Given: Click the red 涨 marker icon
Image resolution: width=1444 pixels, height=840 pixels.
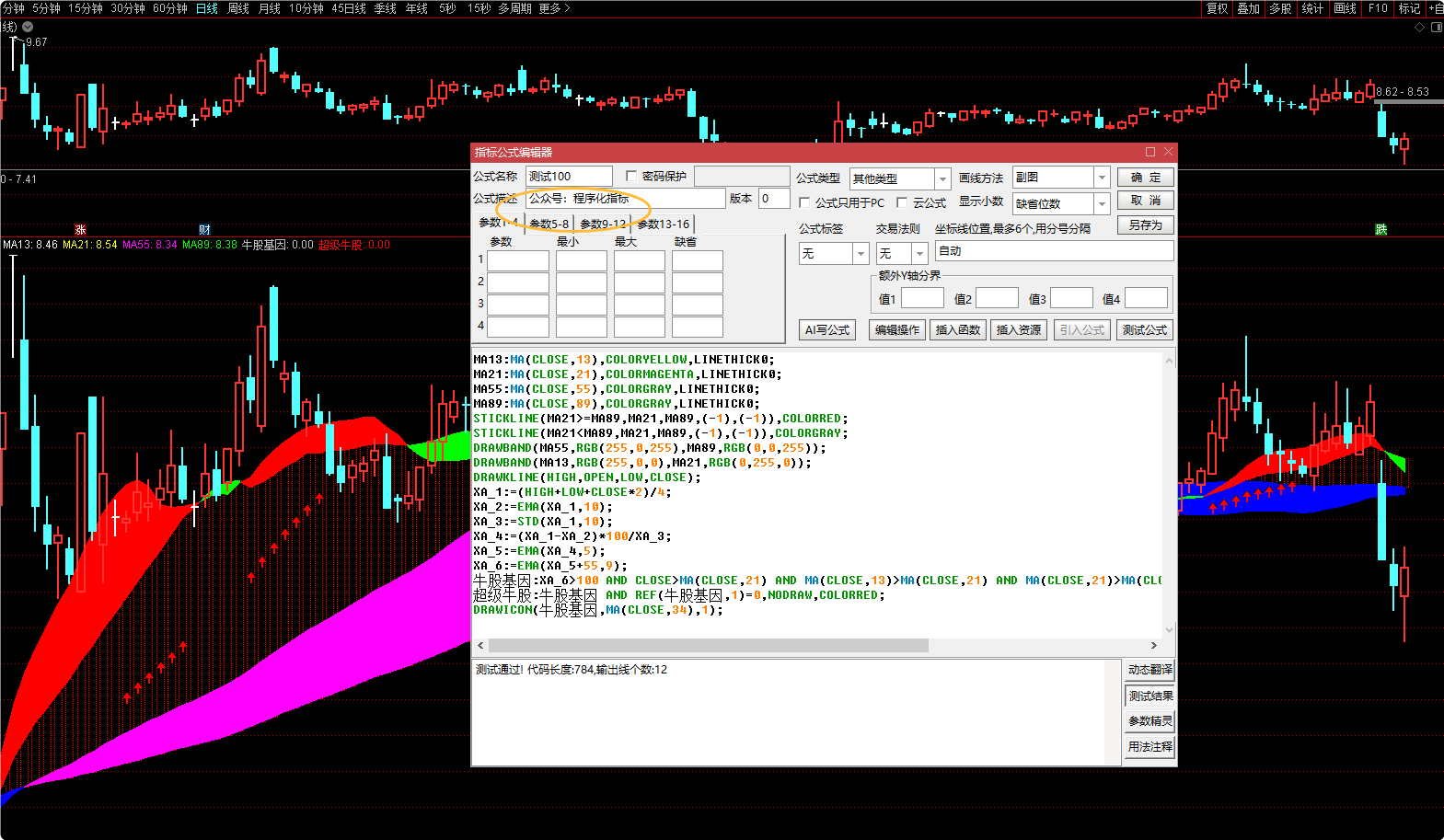Looking at the screenshot, I should 80,230.
